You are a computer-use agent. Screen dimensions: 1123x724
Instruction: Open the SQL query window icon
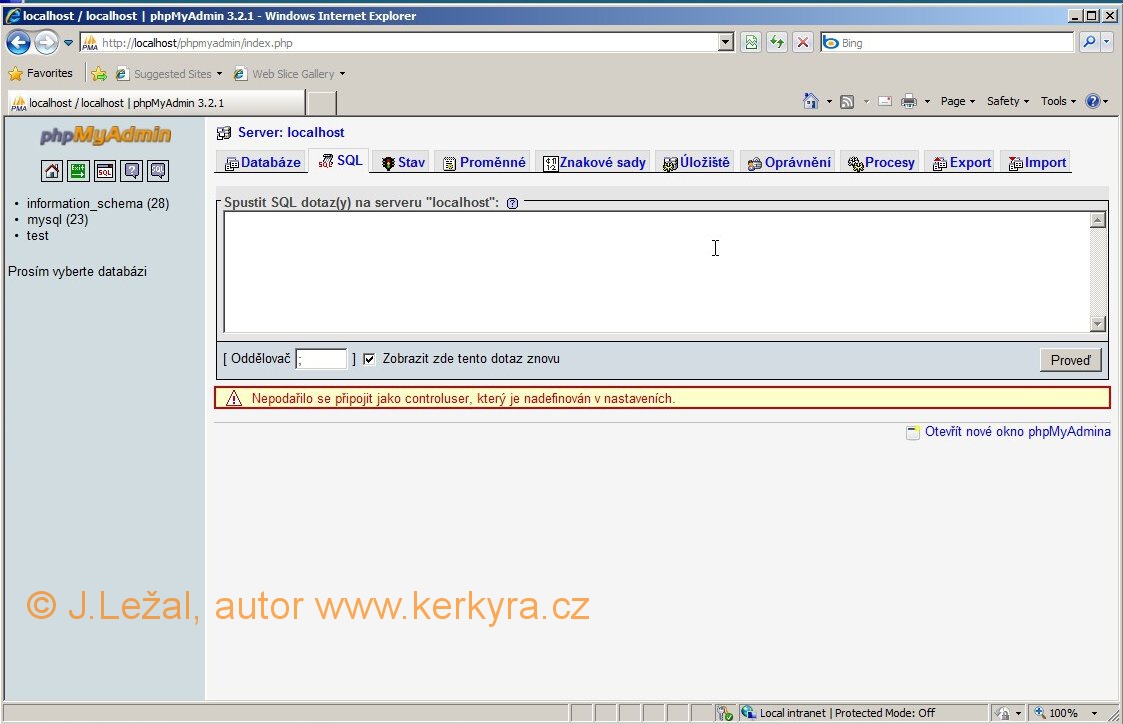click(105, 171)
